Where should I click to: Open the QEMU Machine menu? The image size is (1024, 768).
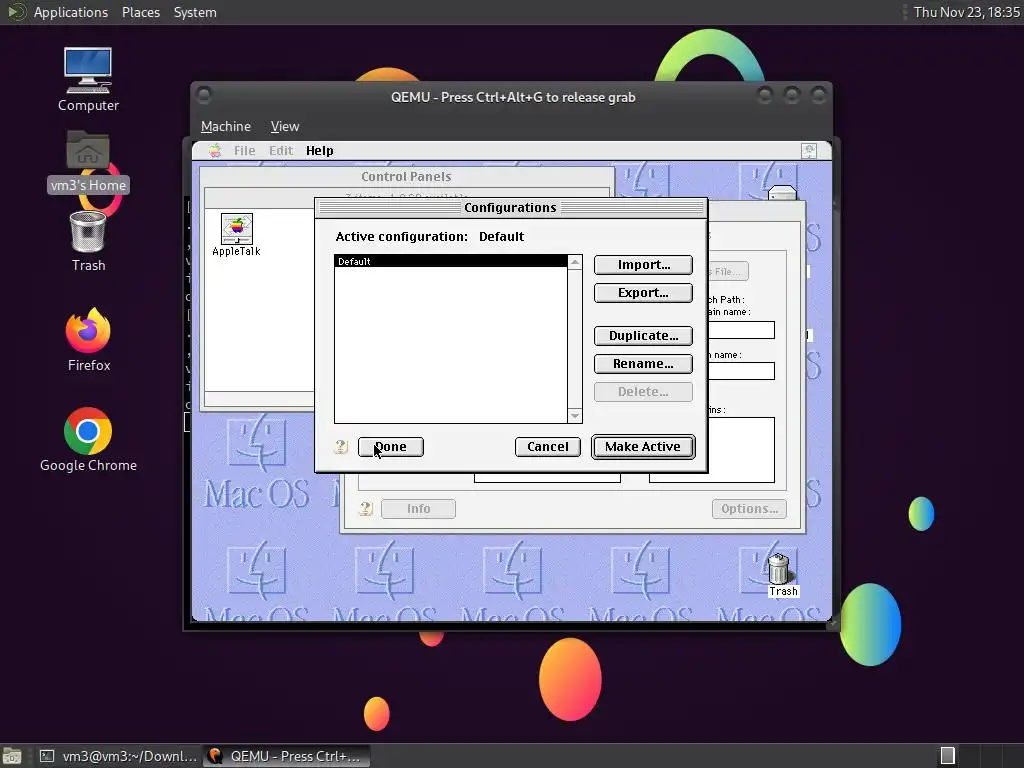tap(225, 126)
